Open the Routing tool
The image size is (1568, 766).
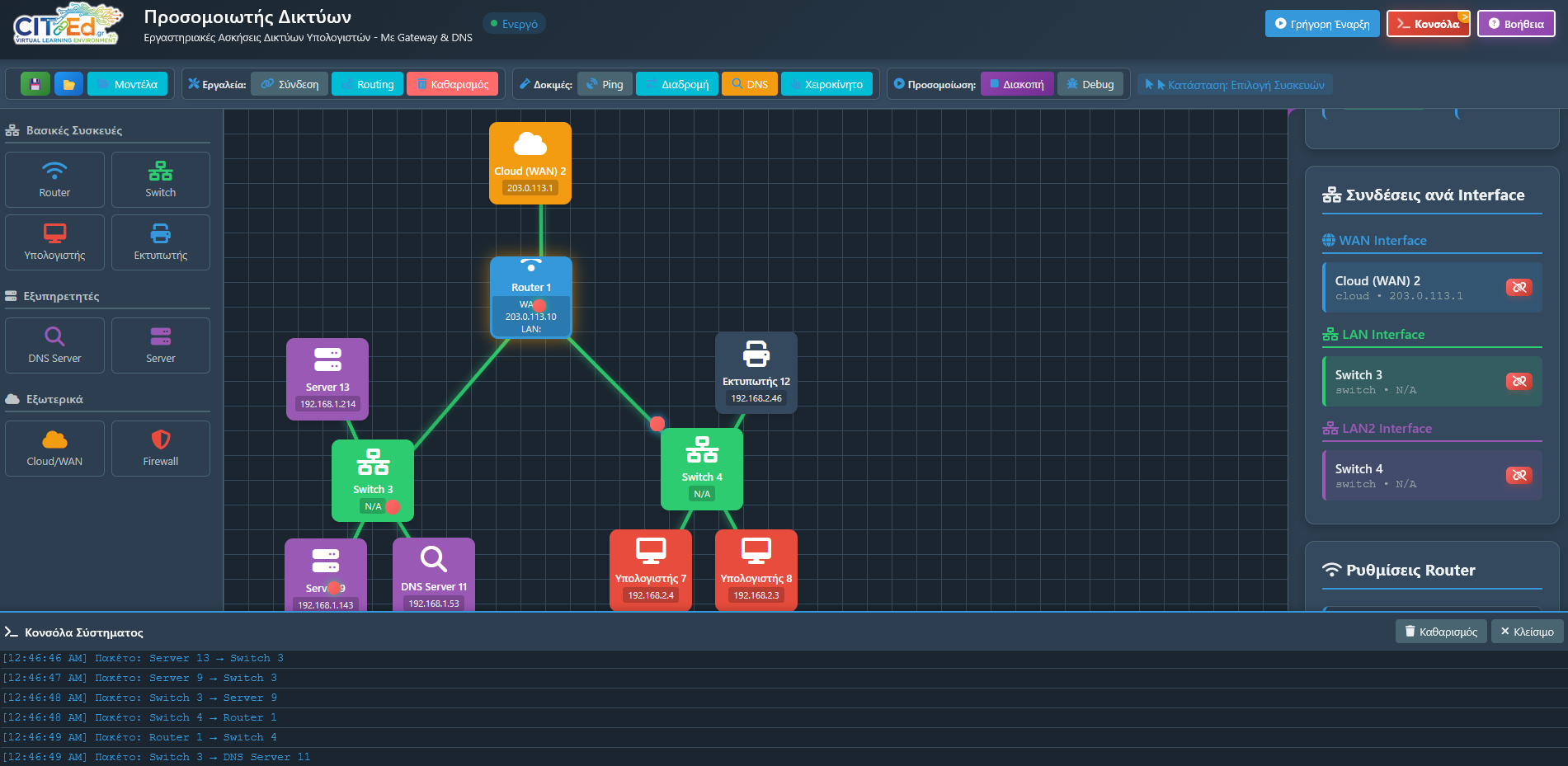coord(367,84)
